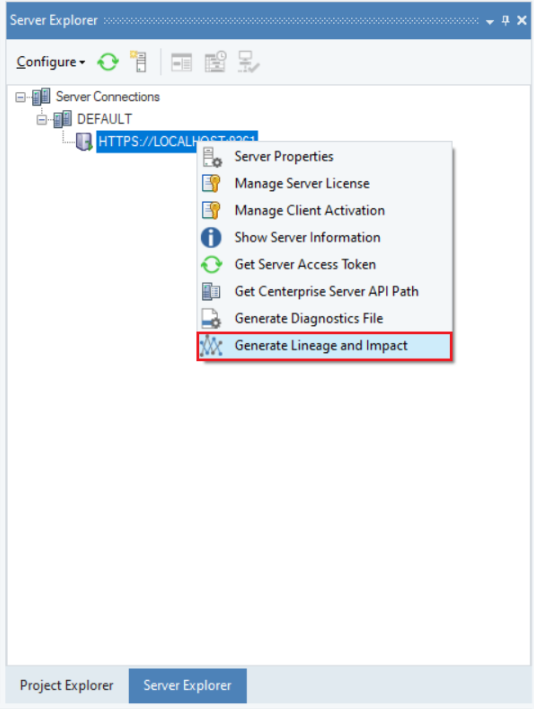Toggle the auto-hide pin on Server Explorer
534x709 pixels.
506,20
